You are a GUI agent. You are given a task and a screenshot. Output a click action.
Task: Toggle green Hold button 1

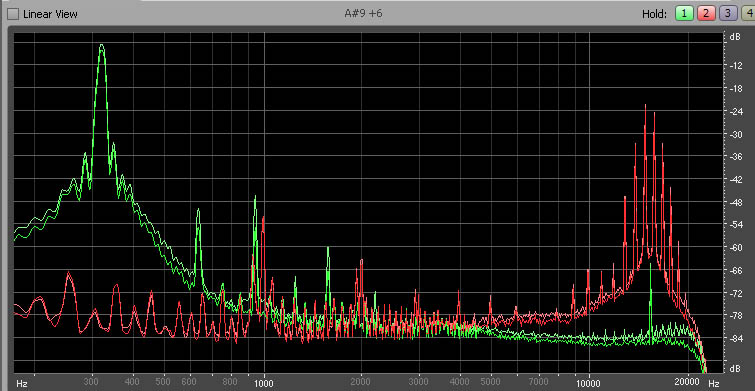point(683,13)
